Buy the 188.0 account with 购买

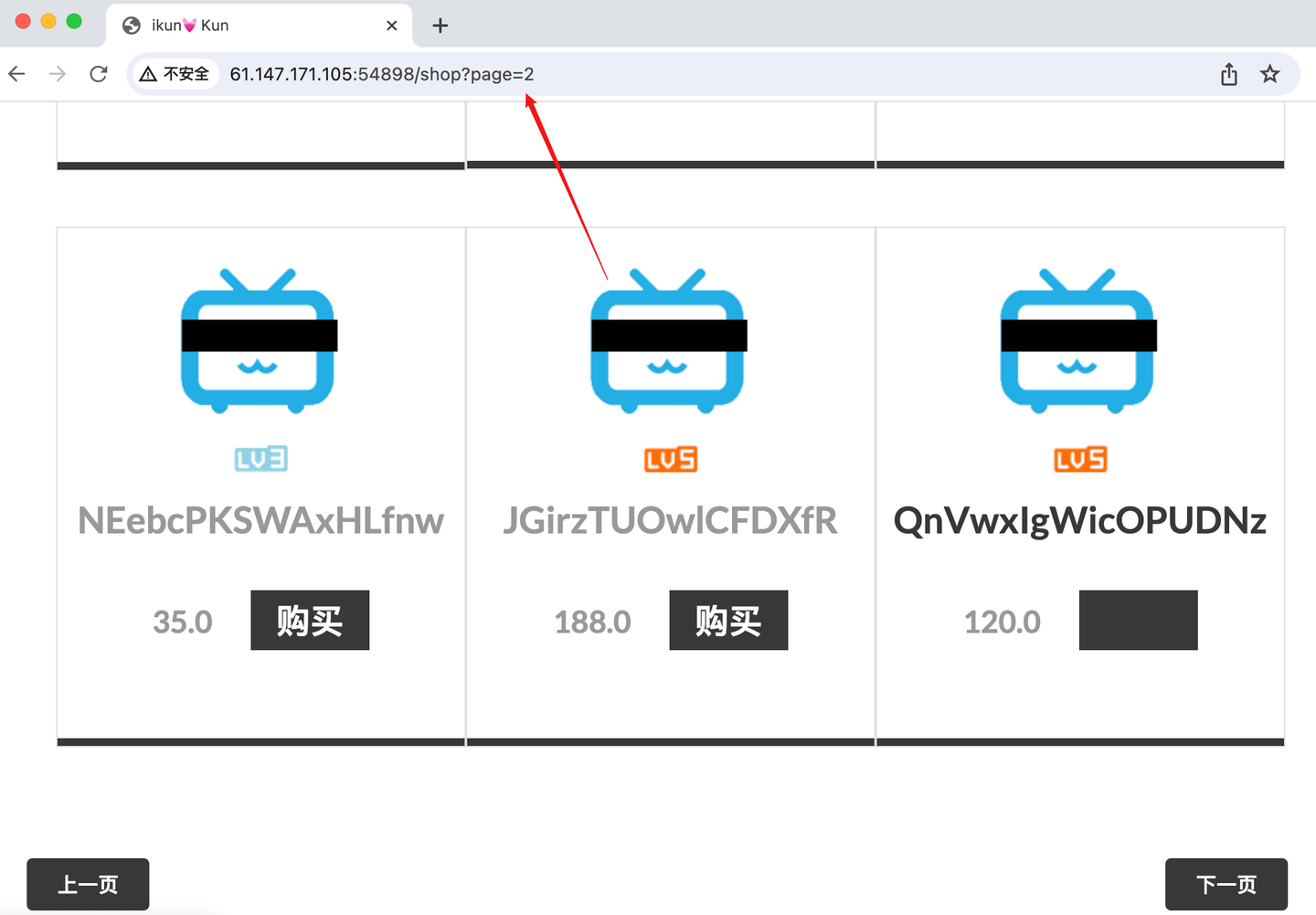(728, 621)
